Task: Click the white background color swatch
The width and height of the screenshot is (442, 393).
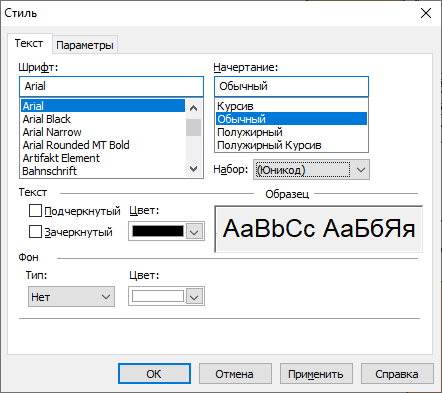Action: (x=158, y=296)
